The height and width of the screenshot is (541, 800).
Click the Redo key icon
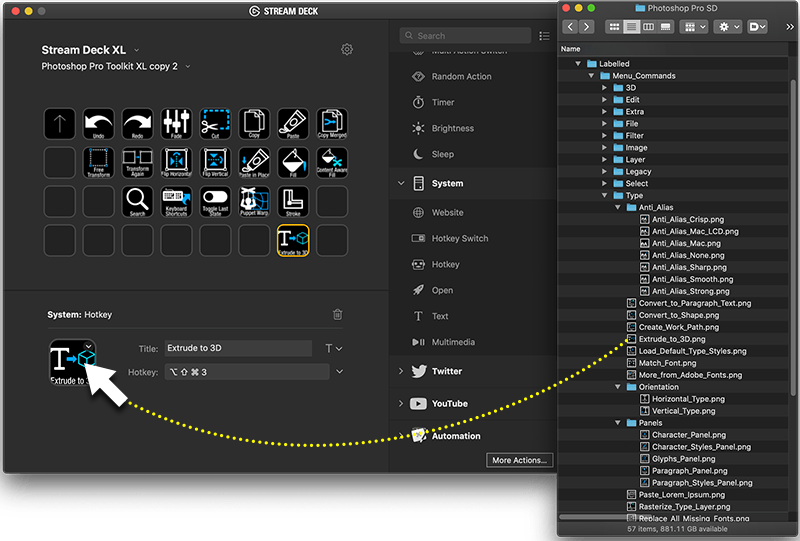(137, 124)
